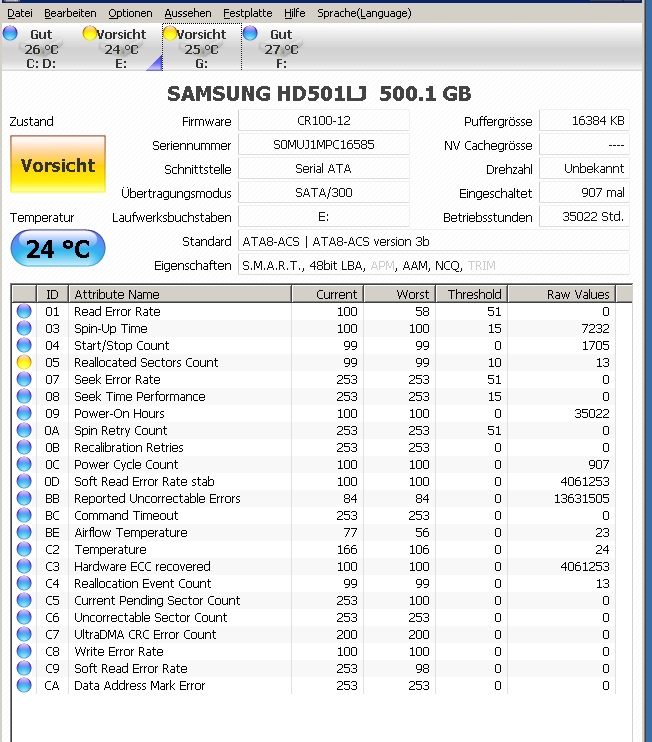Click the Spin-Up Time raw value 7232
652x742 pixels.
click(x=595, y=328)
